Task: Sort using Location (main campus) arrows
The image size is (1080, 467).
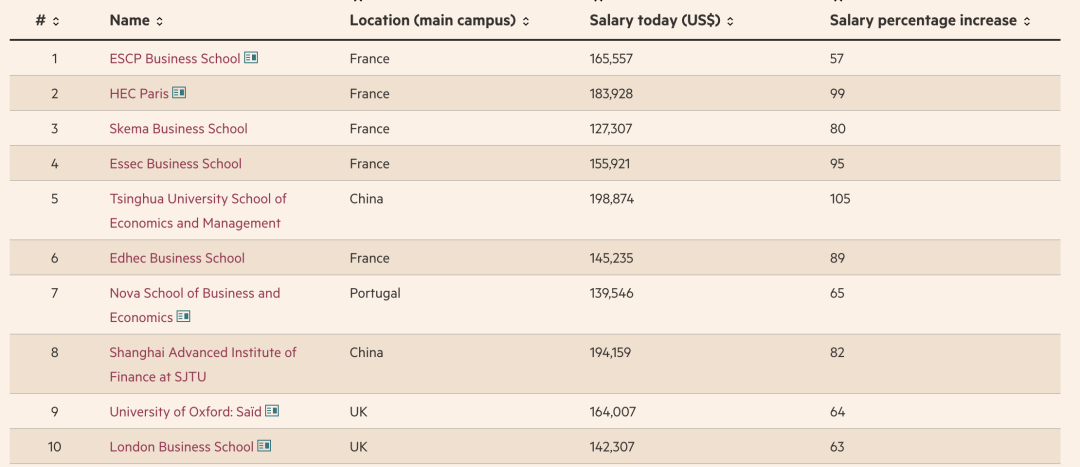Action: pyautogui.click(x=526, y=21)
